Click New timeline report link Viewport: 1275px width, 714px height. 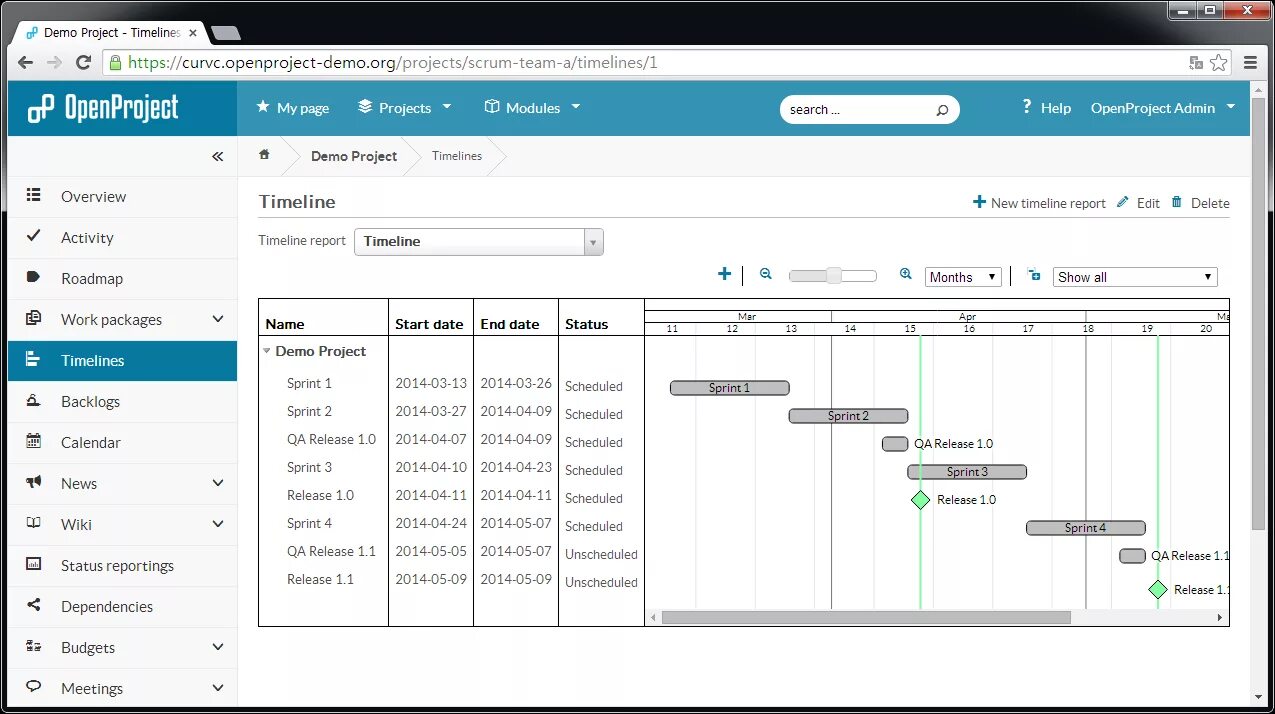click(x=1039, y=202)
